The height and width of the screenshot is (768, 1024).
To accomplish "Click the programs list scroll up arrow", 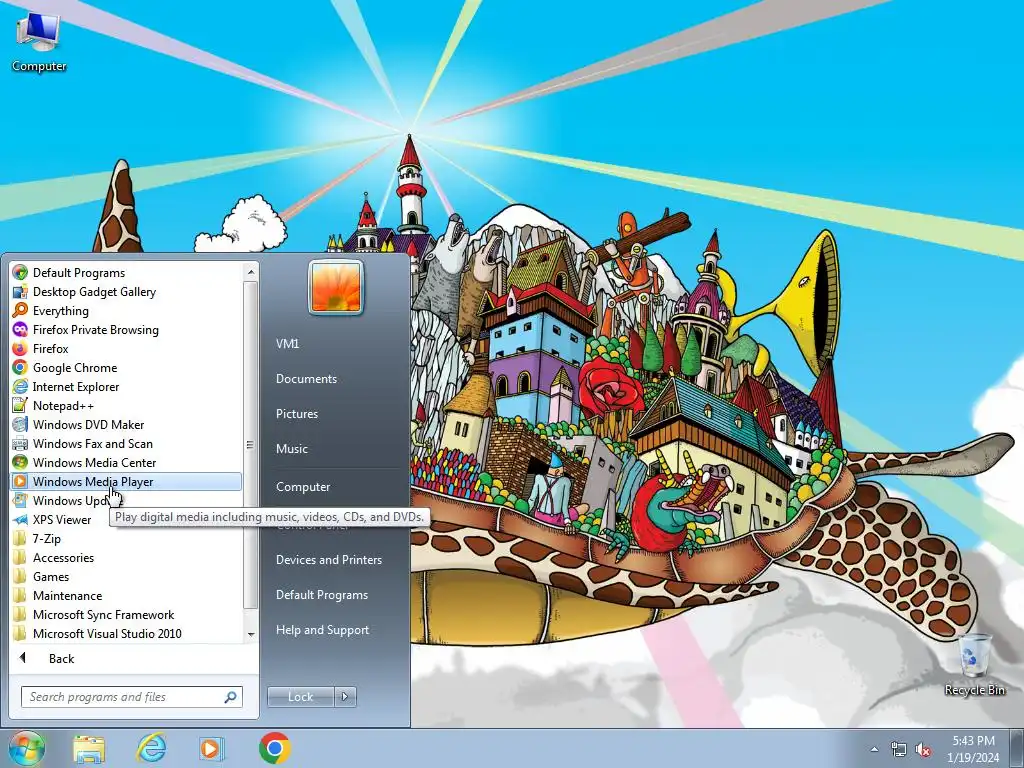I will coord(250,271).
